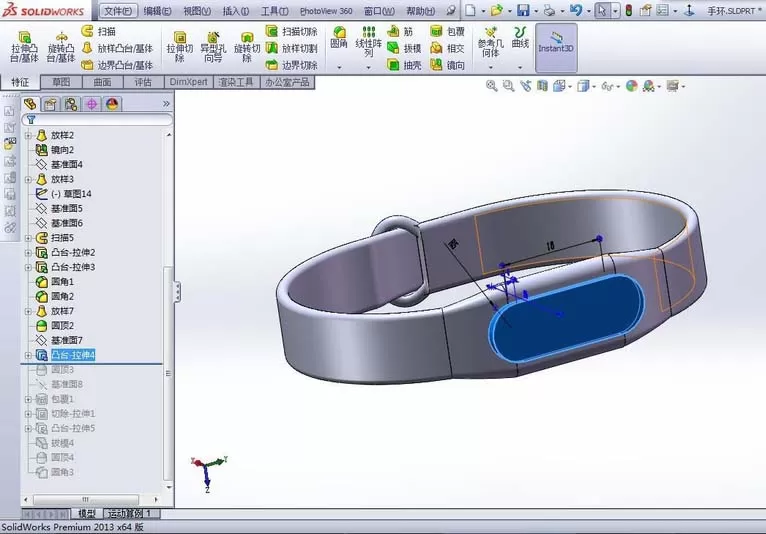Open the 运动算例 1 motion study tab
Screen dimensions: 766x534
pyautogui.click(x=129, y=513)
